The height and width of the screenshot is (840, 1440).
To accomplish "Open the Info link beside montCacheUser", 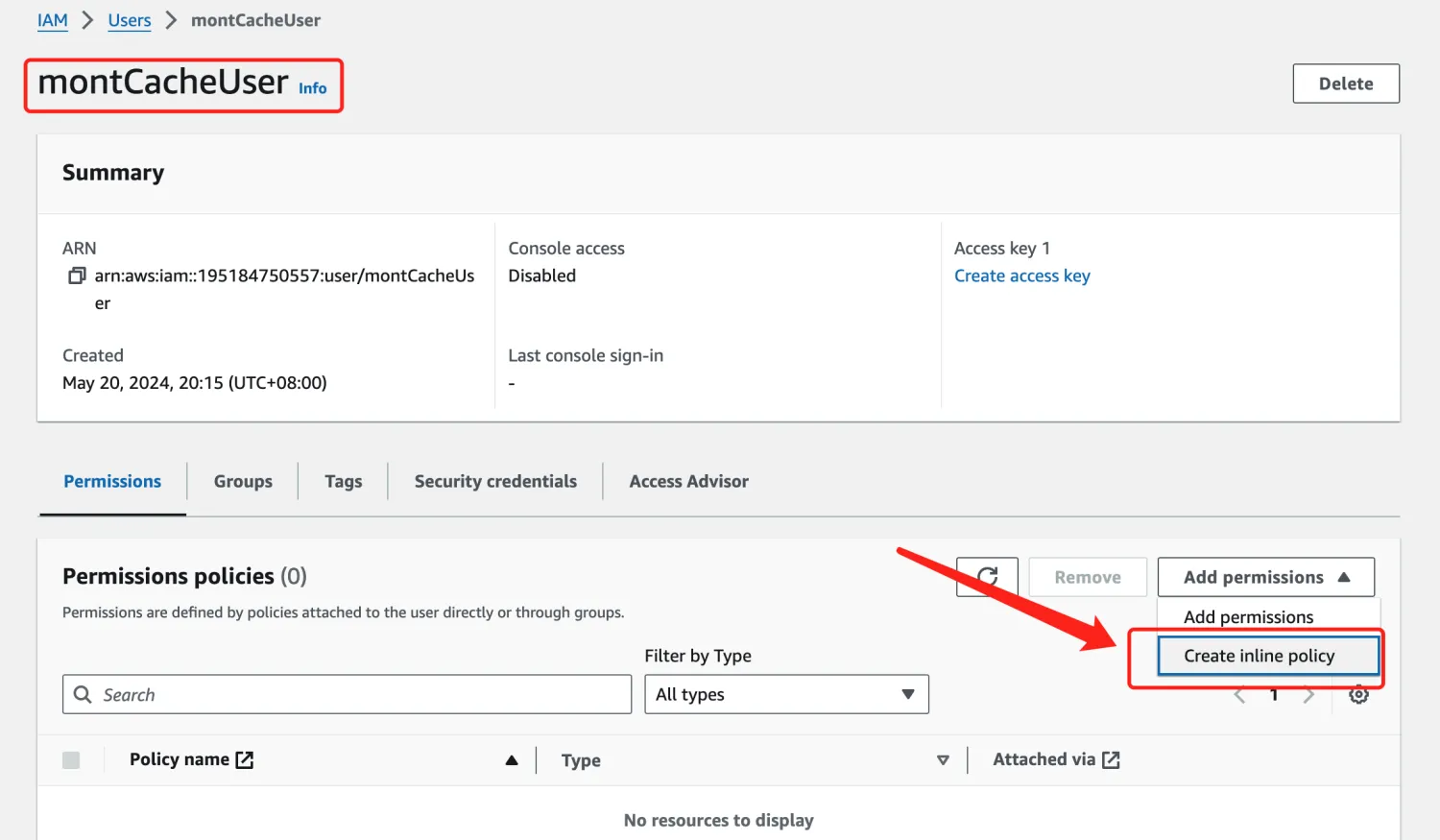I will click(312, 88).
